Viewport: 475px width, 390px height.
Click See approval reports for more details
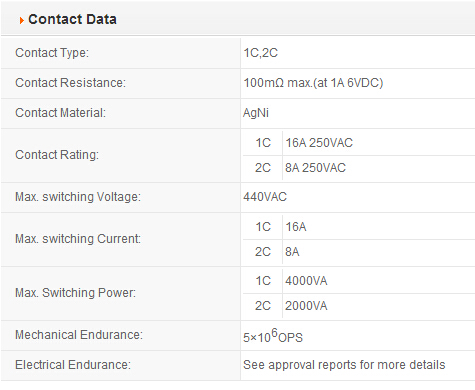(x=344, y=365)
